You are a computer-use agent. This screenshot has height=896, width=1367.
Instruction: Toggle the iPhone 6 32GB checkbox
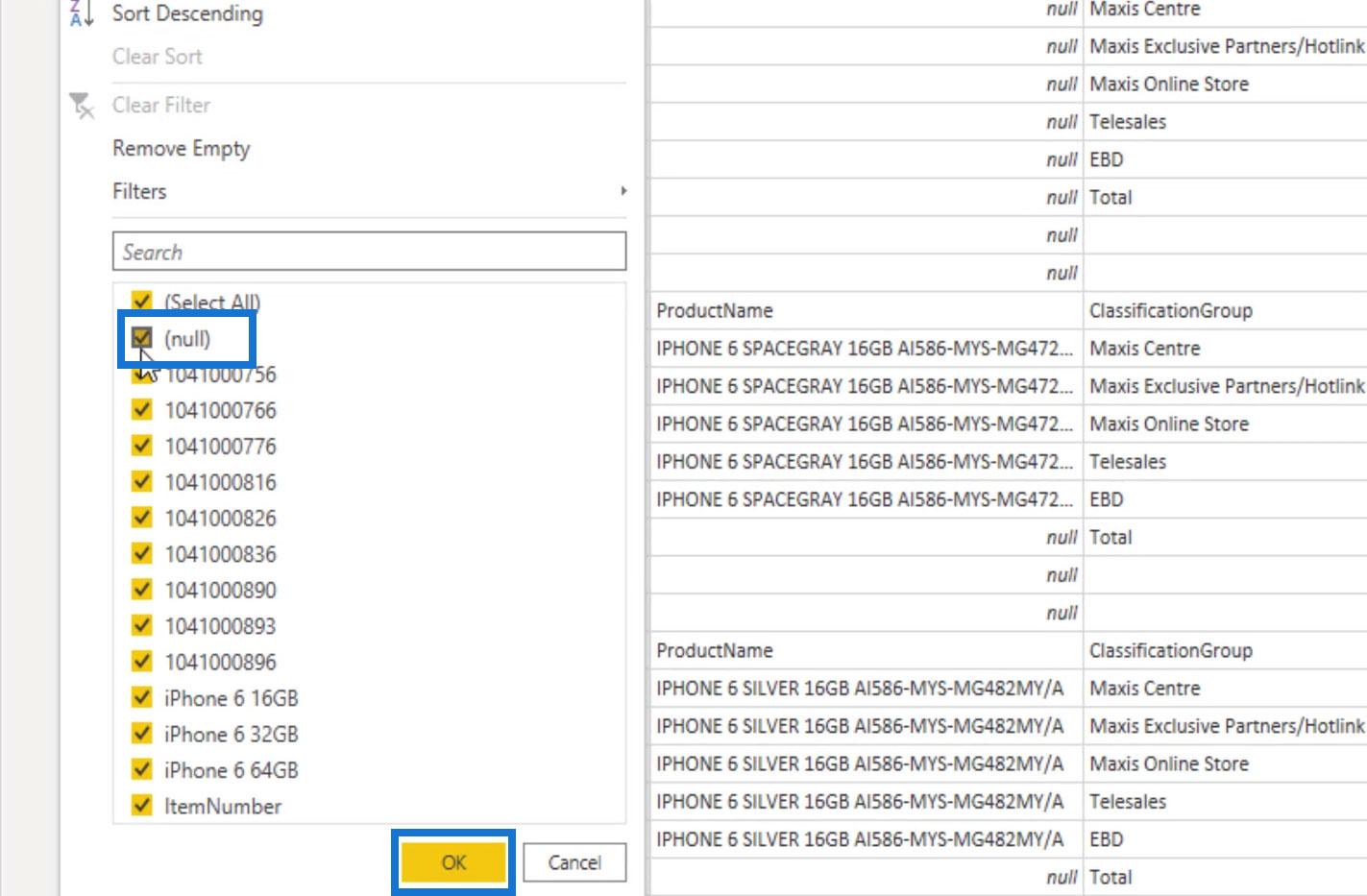[142, 734]
